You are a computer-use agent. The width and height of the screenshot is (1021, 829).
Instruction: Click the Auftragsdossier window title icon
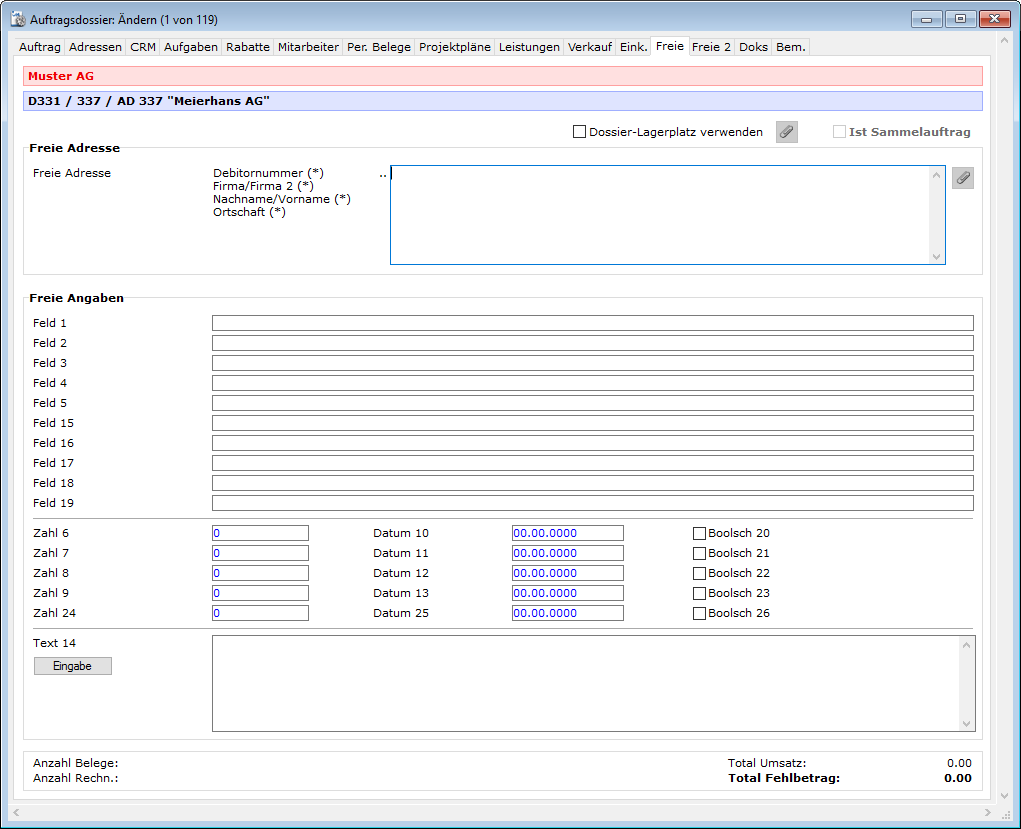(18, 19)
